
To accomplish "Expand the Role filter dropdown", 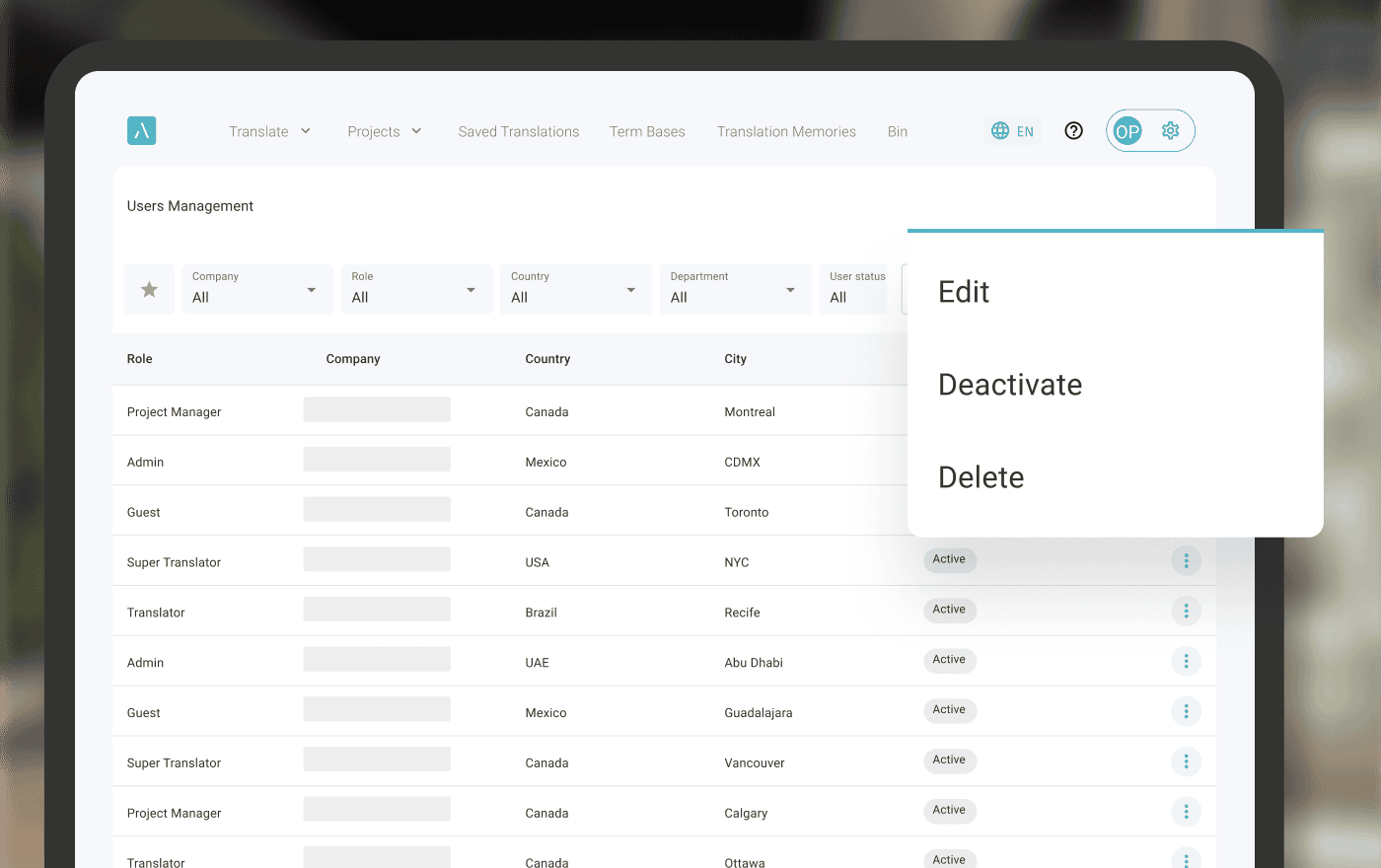I will pyautogui.click(x=415, y=289).
